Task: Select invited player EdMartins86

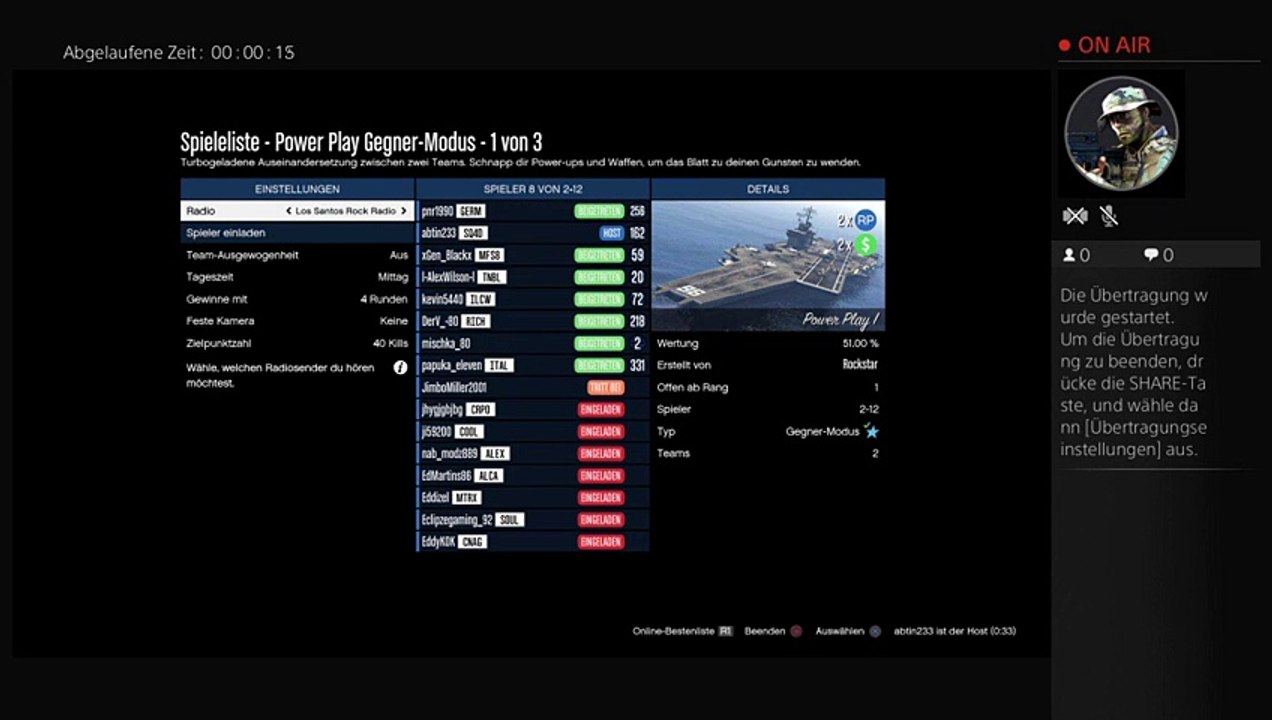Action: 532,475
